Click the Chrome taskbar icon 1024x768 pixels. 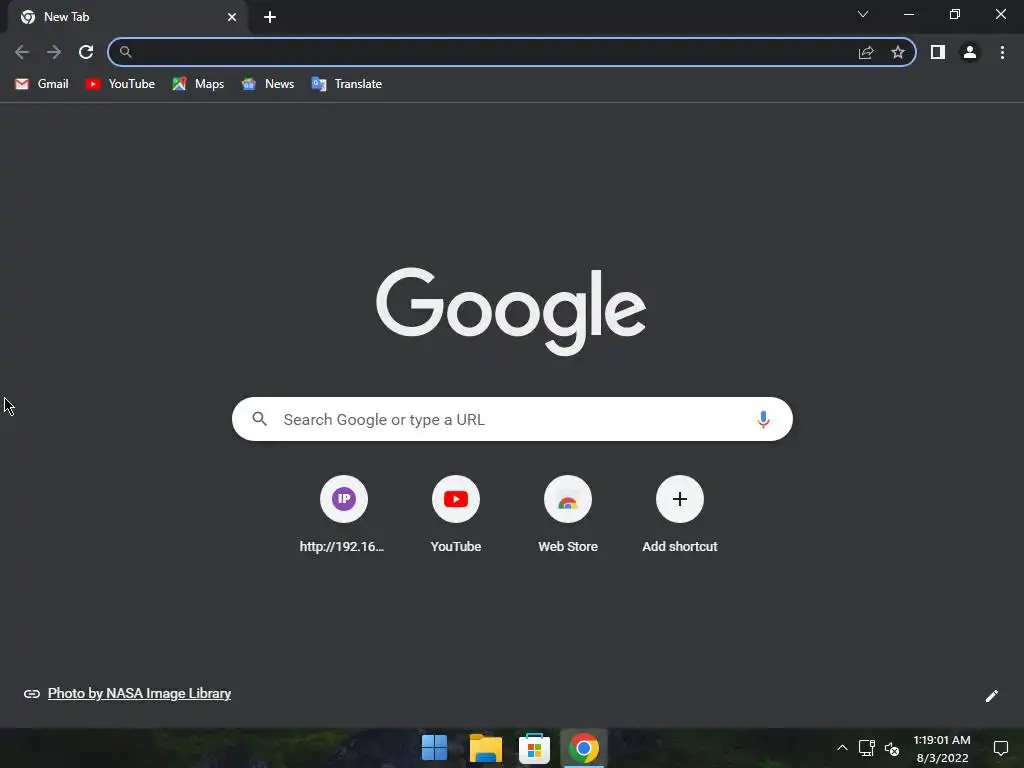coord(584,748)
